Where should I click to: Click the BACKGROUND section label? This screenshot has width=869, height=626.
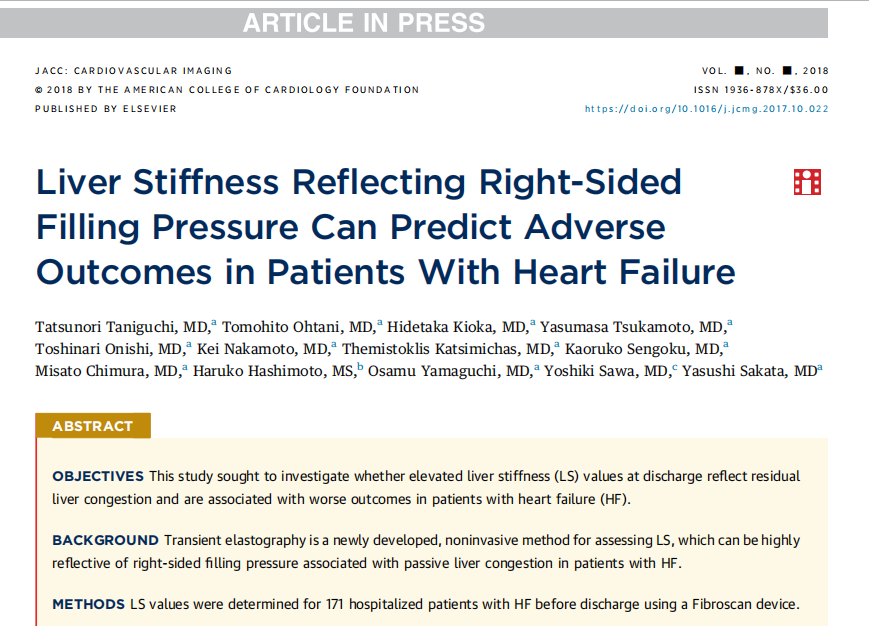[x=105, y=540]
